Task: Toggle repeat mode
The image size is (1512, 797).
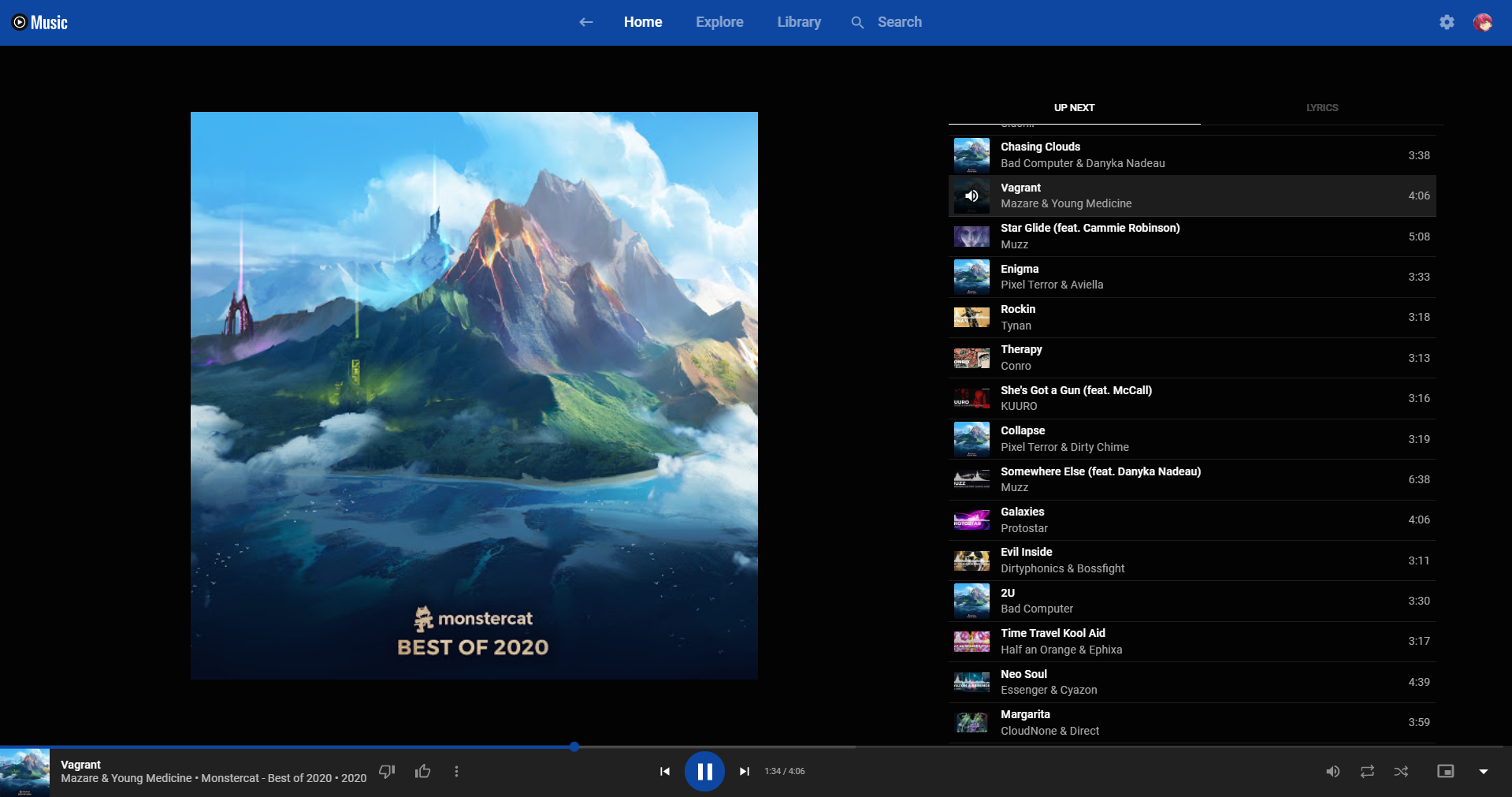Action: click(x=1367, y=771)
